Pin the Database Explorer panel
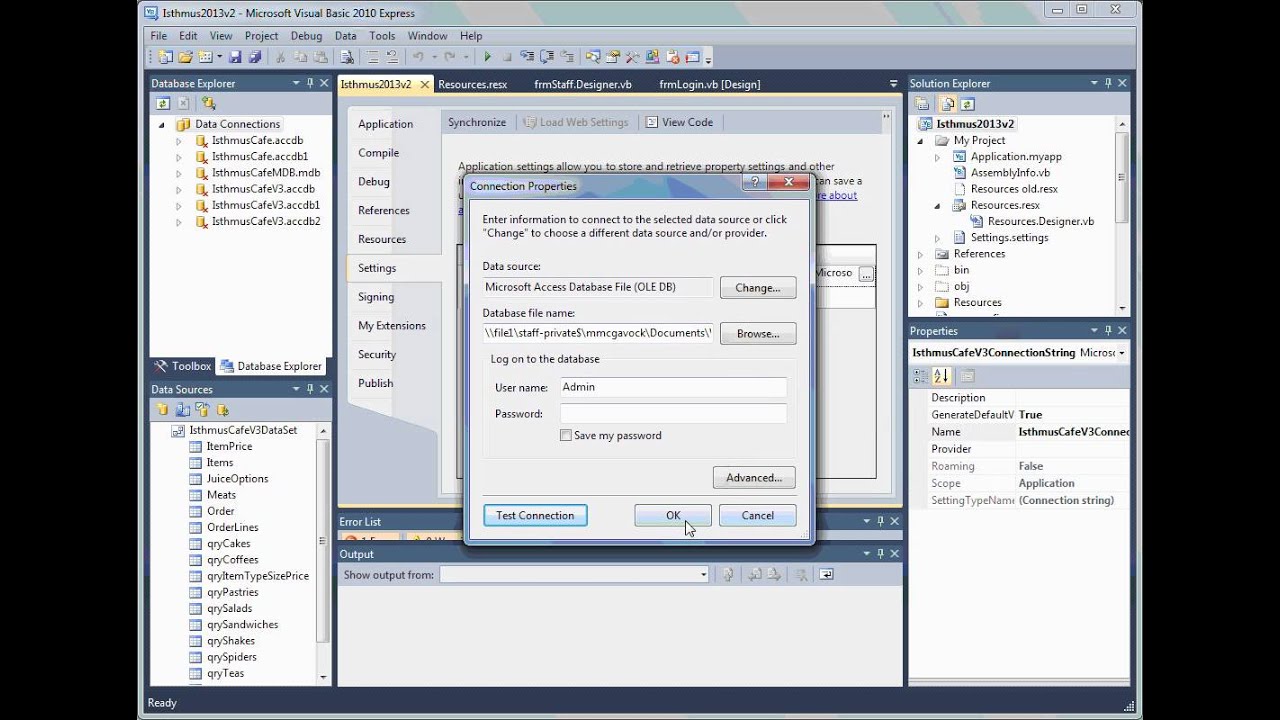The width and height of the screenshot is (1280, 720). click(x=310, y=83)
